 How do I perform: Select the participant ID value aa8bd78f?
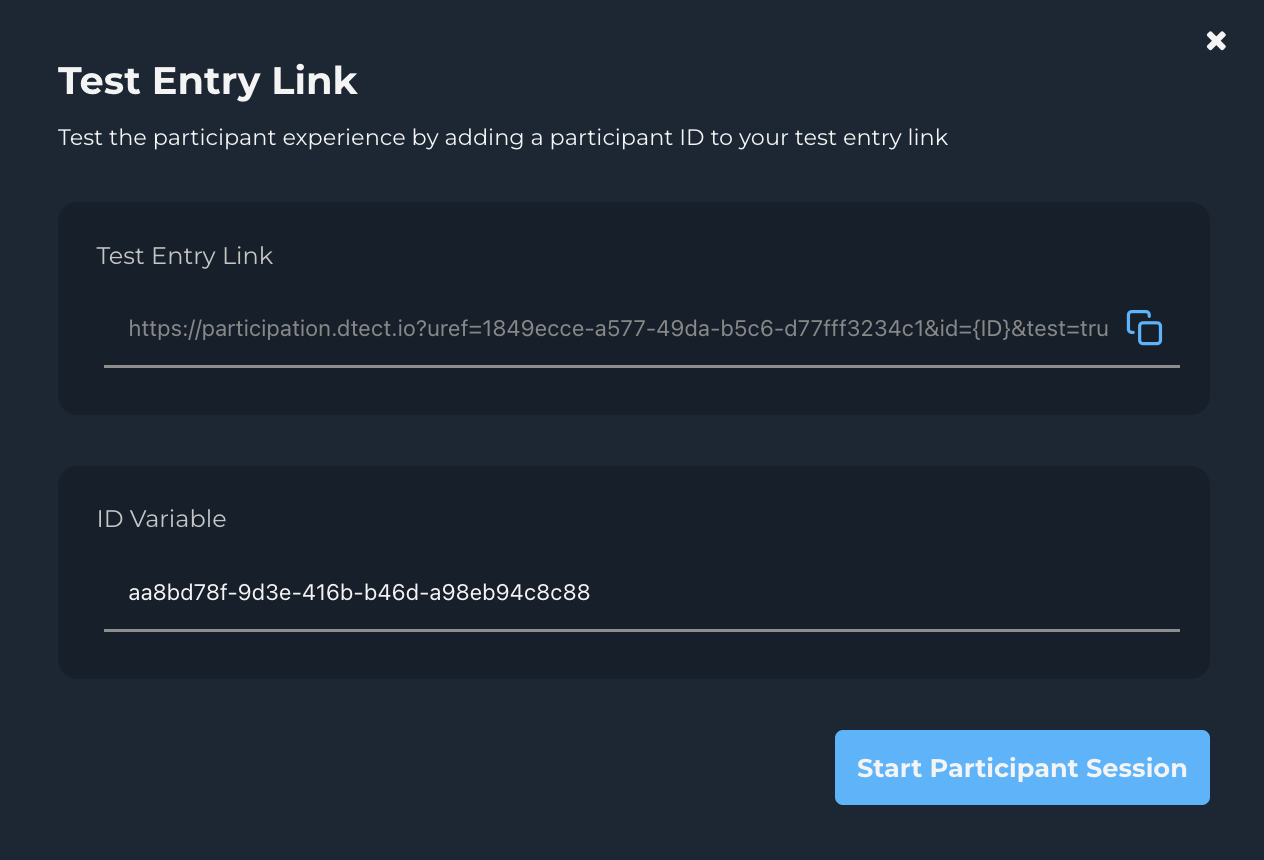(x=360, y=593)
